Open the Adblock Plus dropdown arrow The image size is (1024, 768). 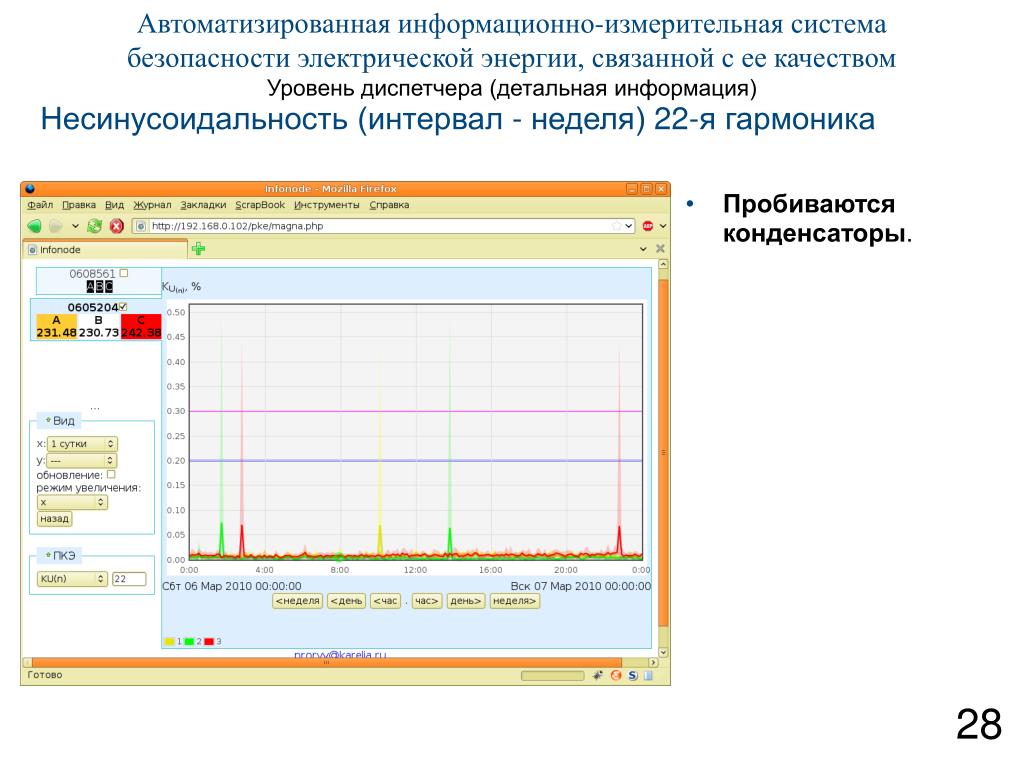(663, 226)
